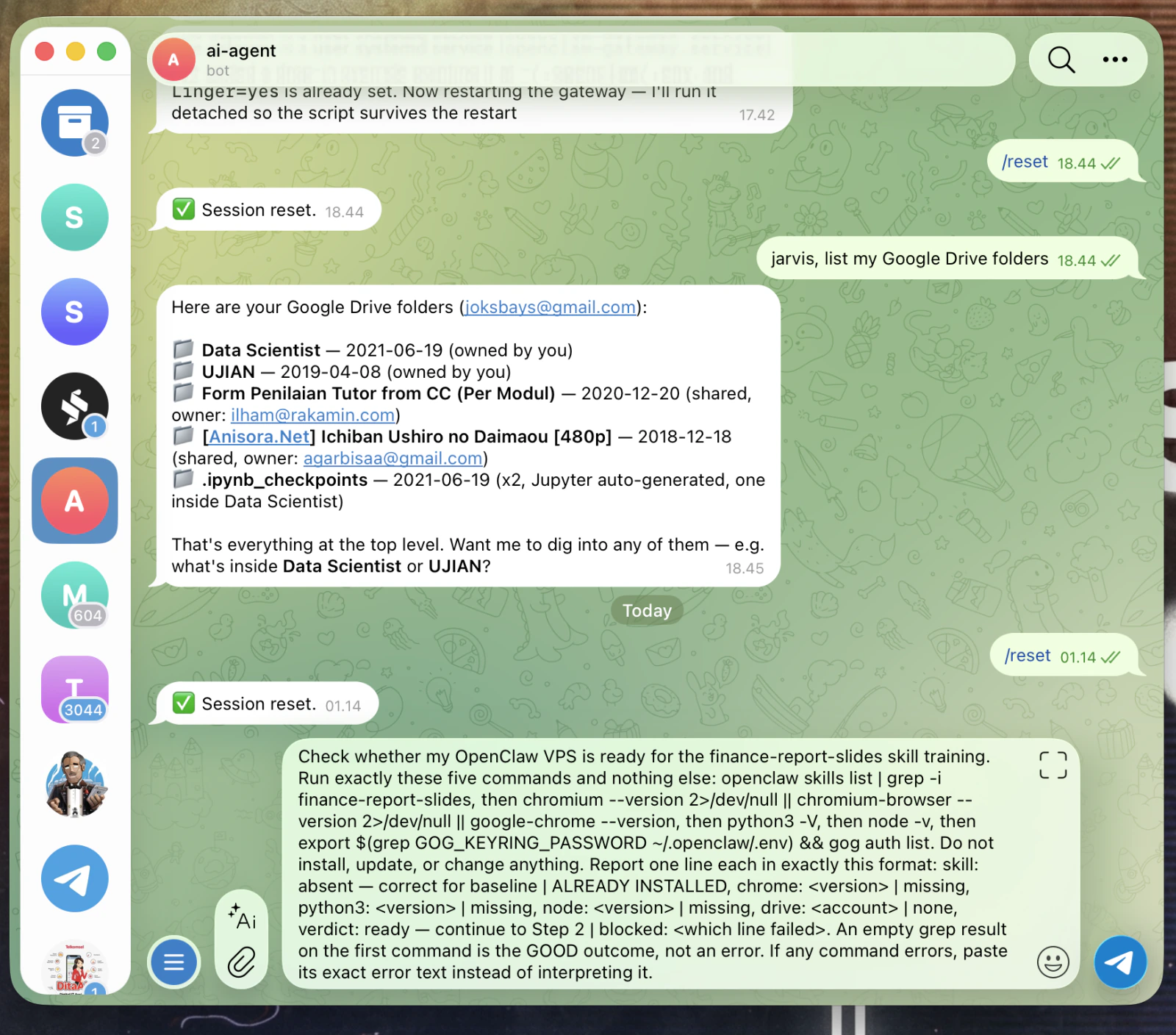The height and width of the screenshot is (1035, 1176).
Task: Attach a file with the paperclip icon
Action: coord(242,961)
